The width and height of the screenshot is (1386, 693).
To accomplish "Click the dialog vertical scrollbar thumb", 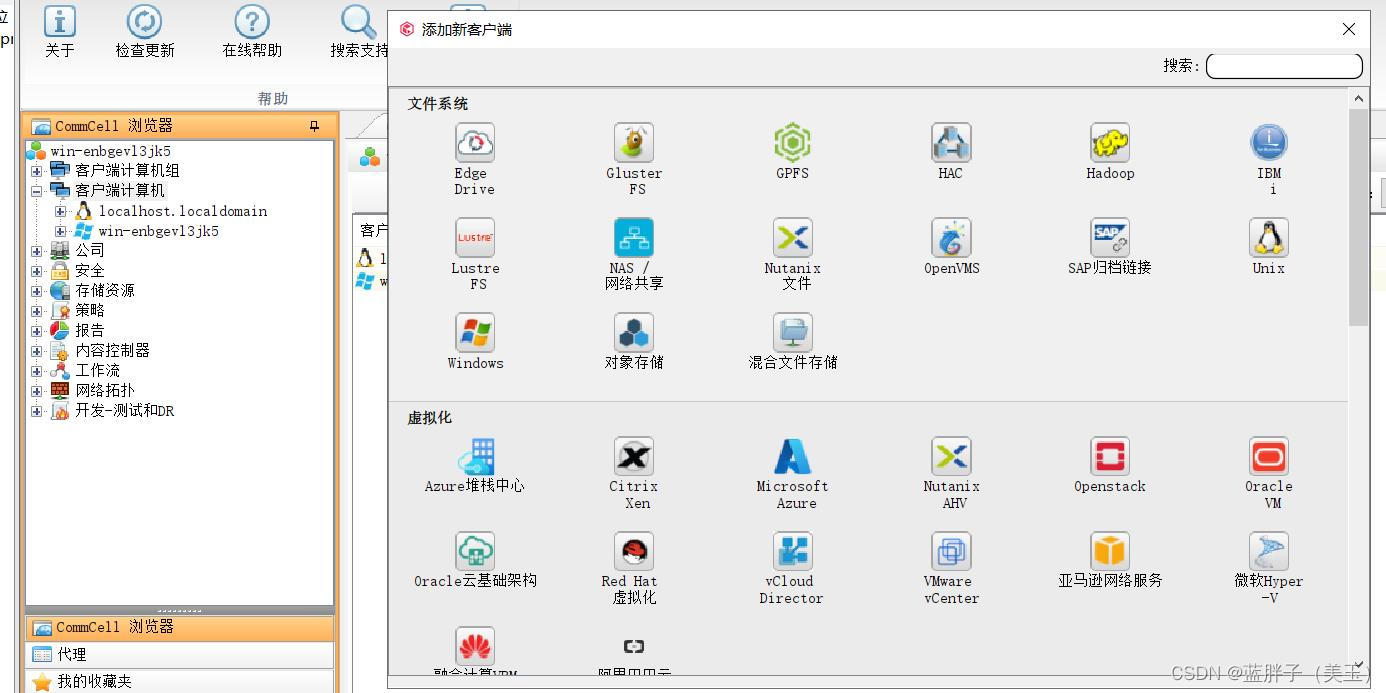I will 1358,217.
